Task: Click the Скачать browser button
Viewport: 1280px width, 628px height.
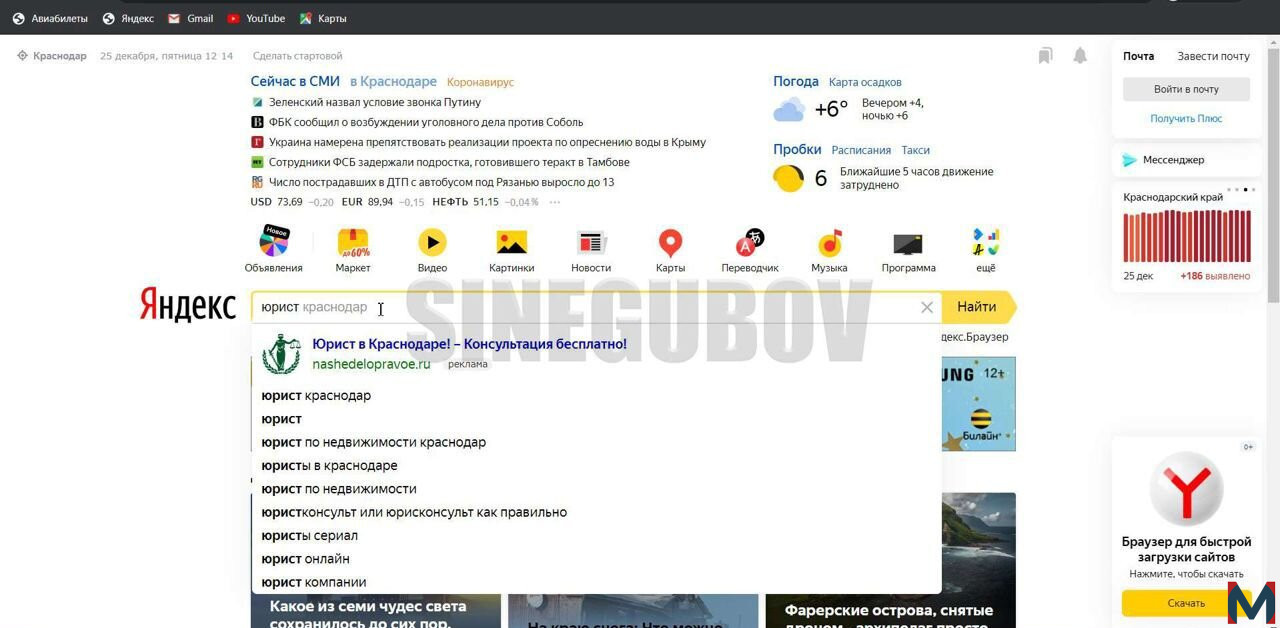Action: (x=1186, y=603)
